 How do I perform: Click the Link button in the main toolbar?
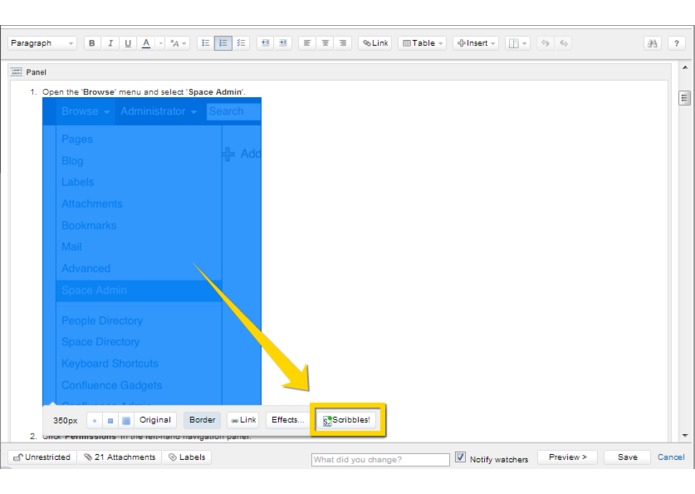(x=375, y=43)
